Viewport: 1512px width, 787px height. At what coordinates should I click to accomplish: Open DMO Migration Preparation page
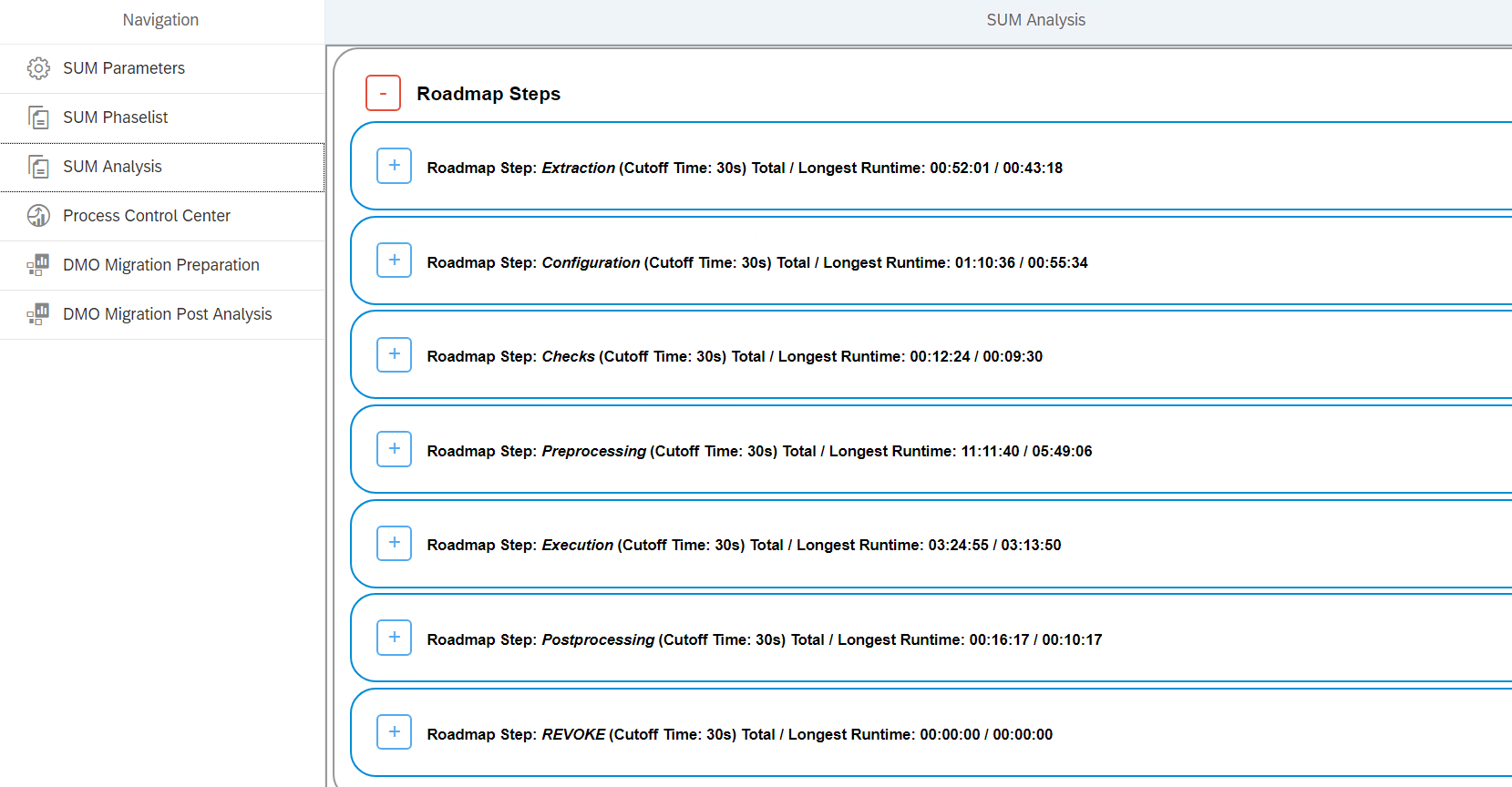(x=162, y=265)
